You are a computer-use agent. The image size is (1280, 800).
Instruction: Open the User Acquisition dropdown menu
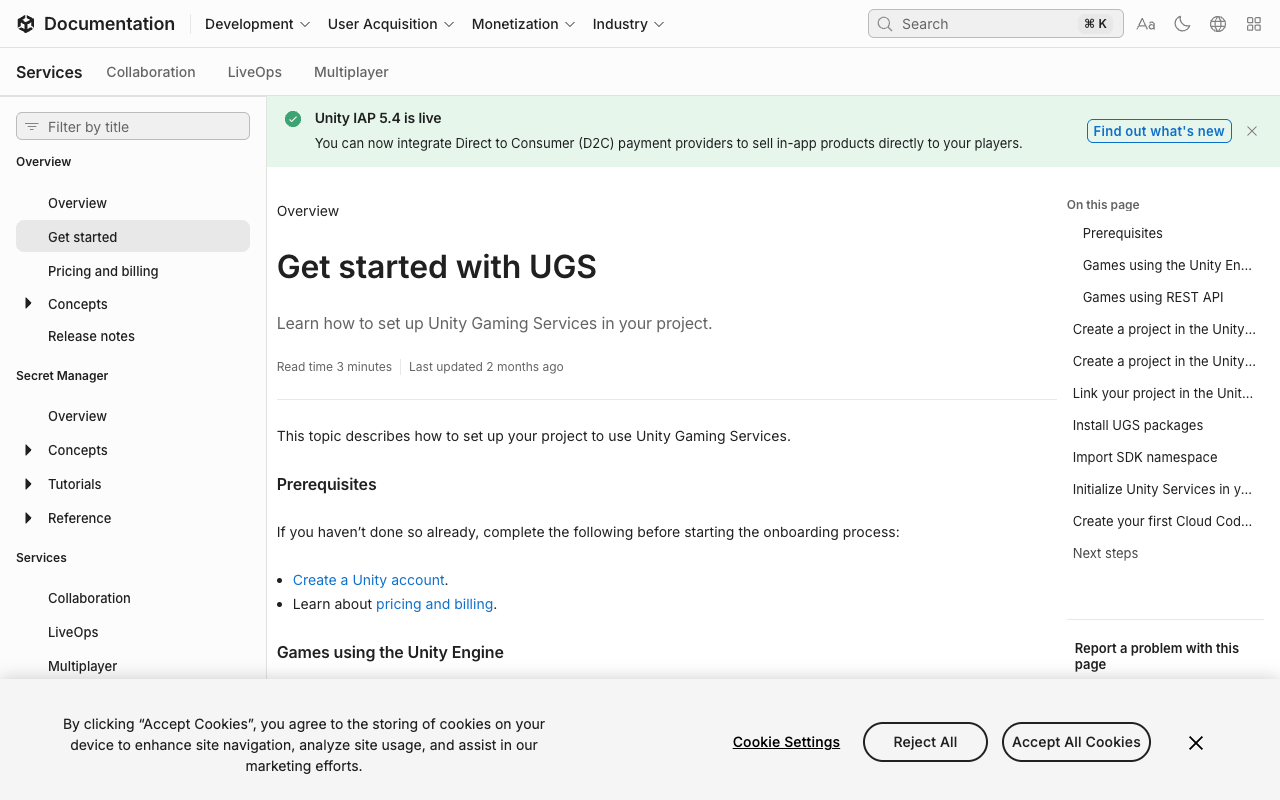(391, 24)
